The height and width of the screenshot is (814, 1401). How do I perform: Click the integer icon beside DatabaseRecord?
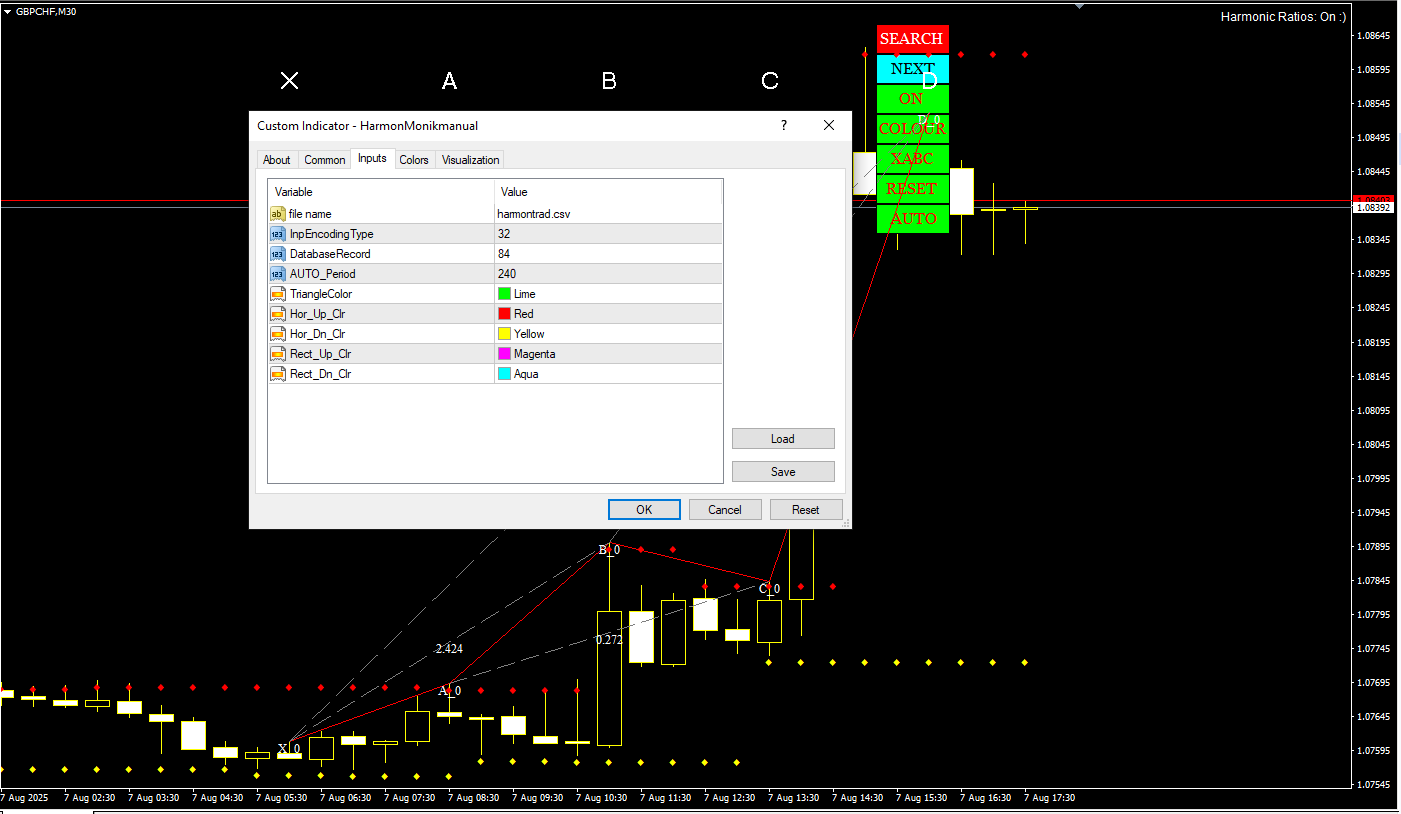tap(277, 254)
